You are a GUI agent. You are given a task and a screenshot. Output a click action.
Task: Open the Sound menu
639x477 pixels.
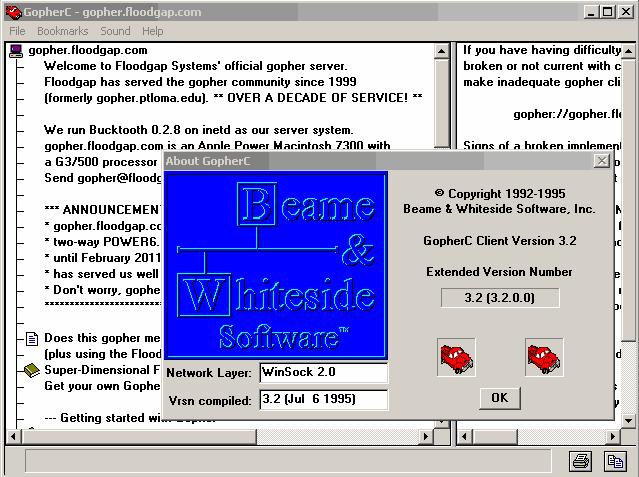click(x=115, y=31)
